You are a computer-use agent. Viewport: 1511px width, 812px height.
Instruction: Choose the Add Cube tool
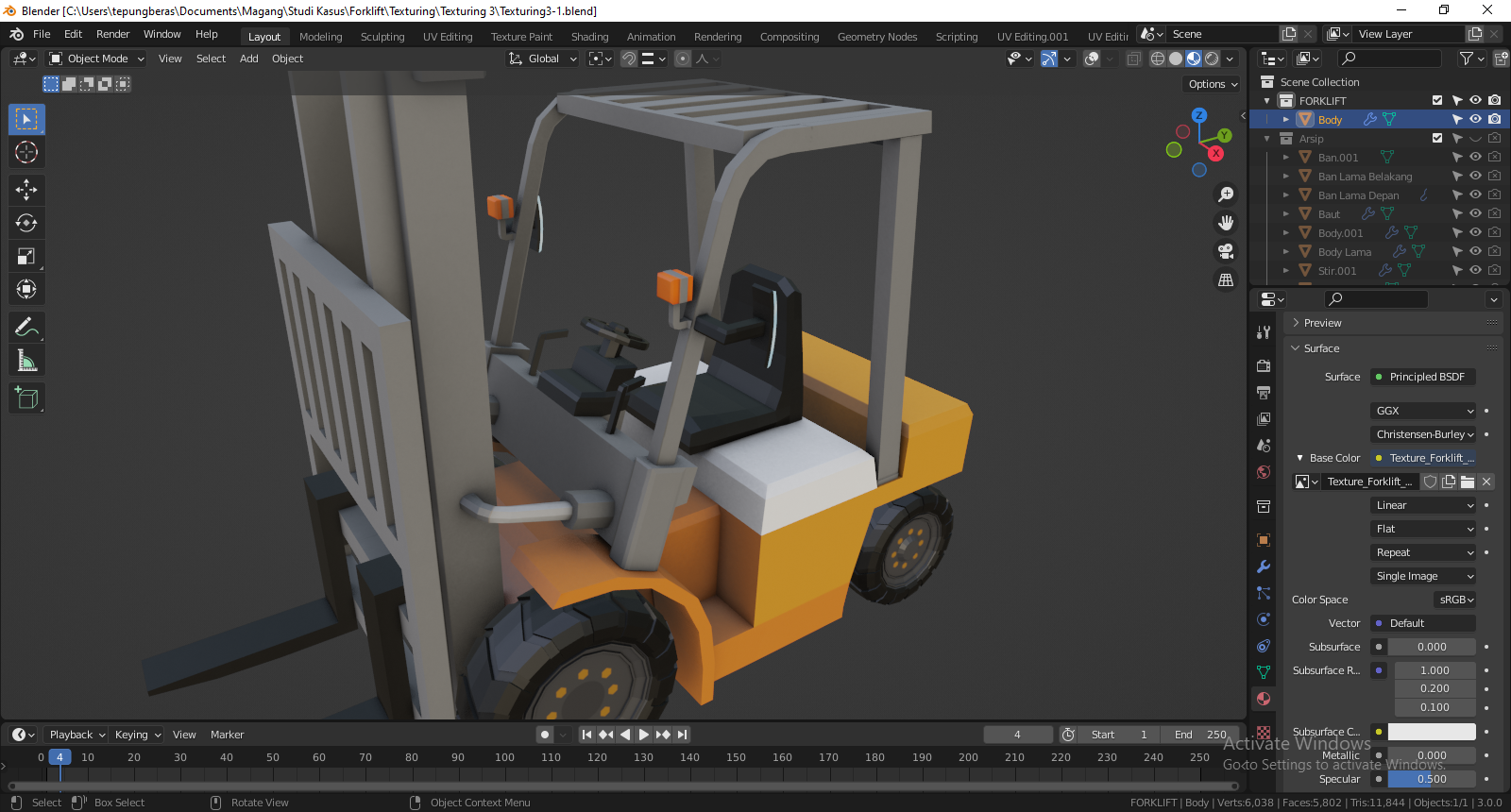26,398
